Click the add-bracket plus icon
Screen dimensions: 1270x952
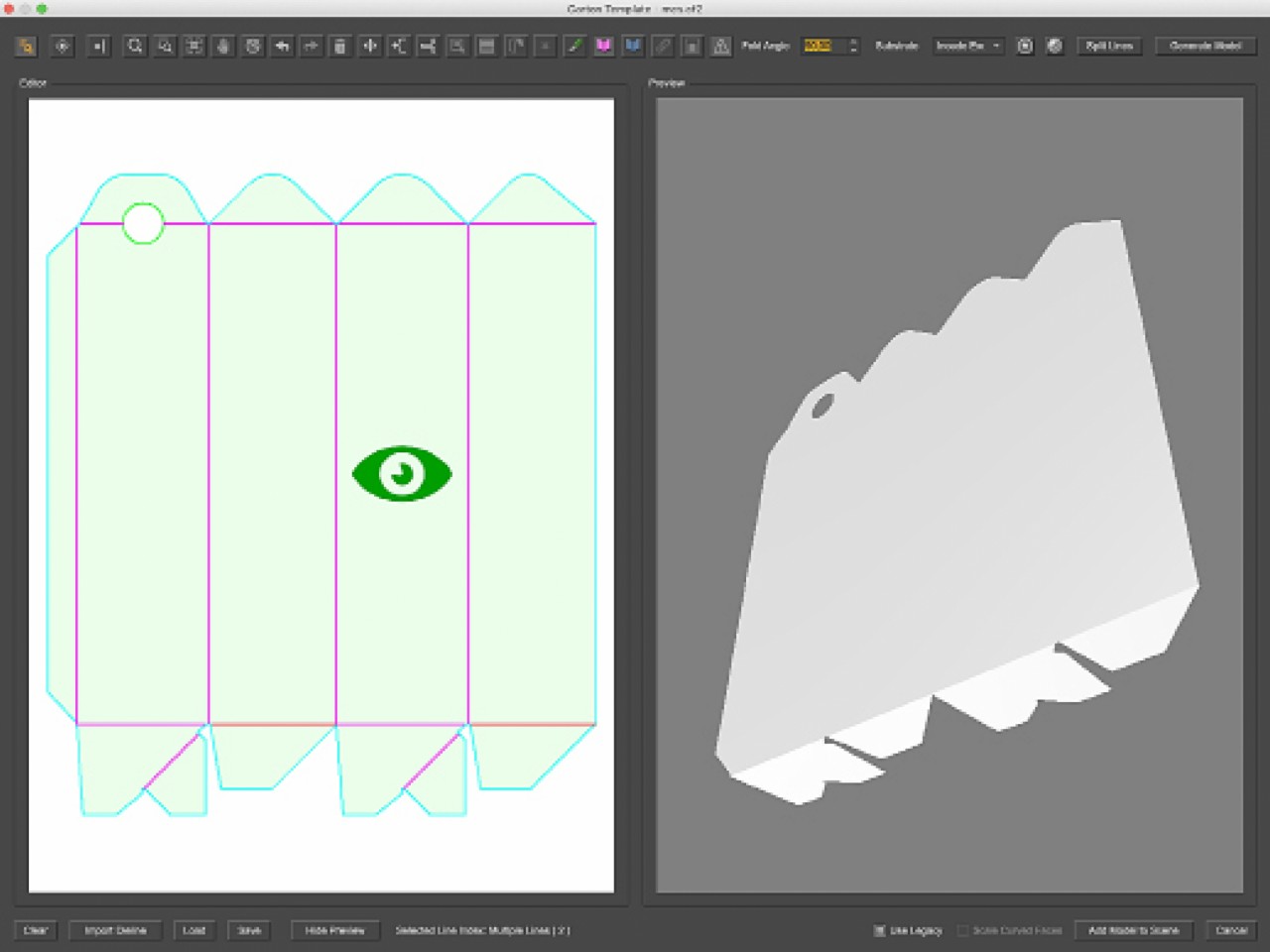(x=399, y=46)
